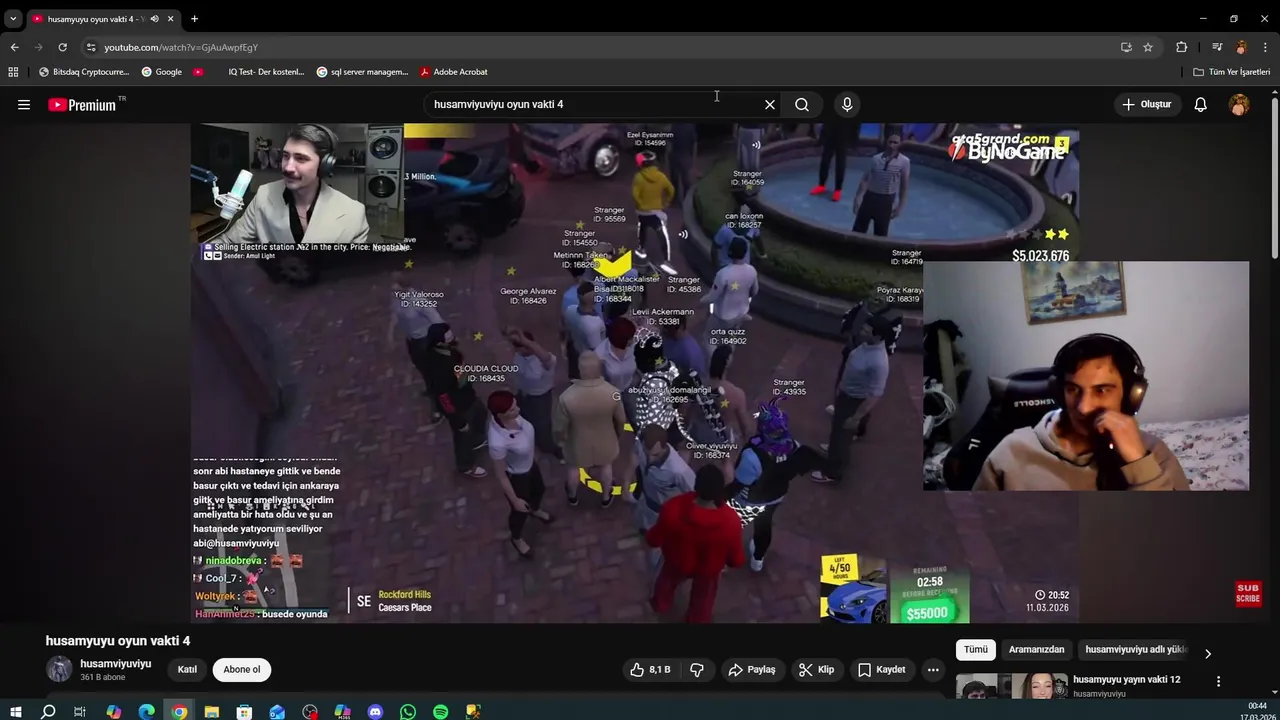
Task: View site information icon in address bar
Action: coord(91,47)
